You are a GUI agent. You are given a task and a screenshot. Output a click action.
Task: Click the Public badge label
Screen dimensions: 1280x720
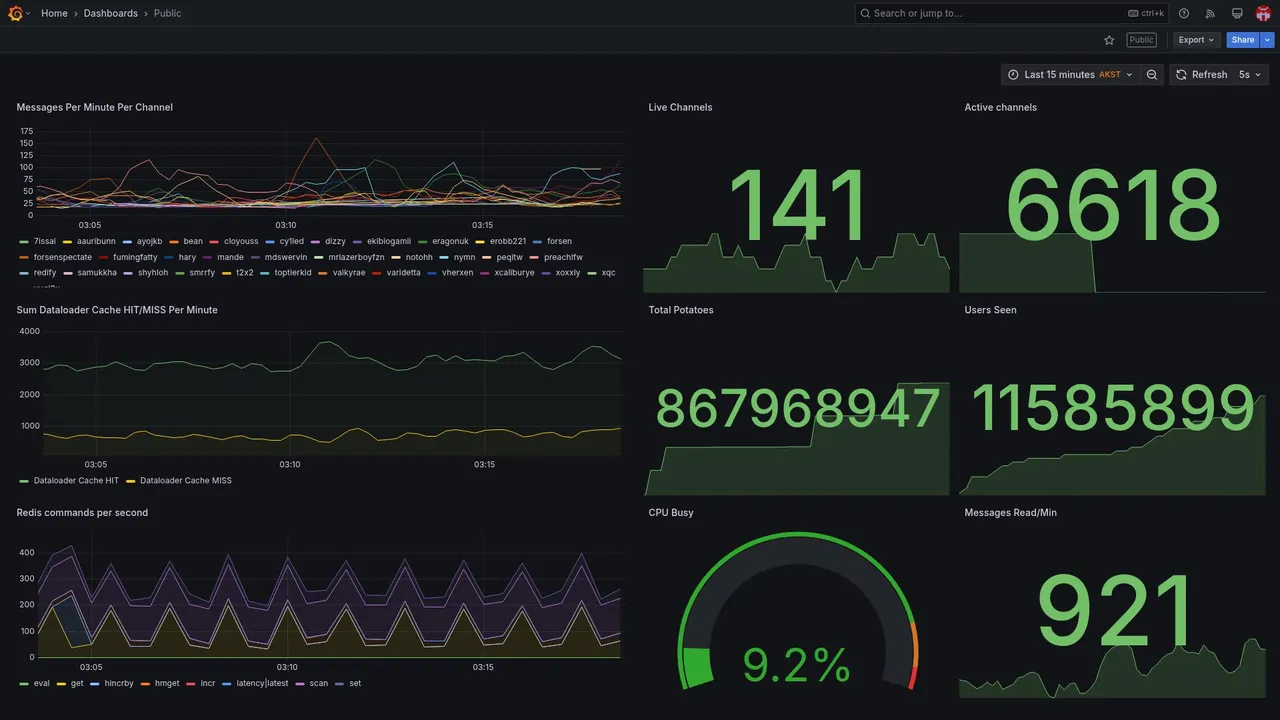[x=1141, y=40]
